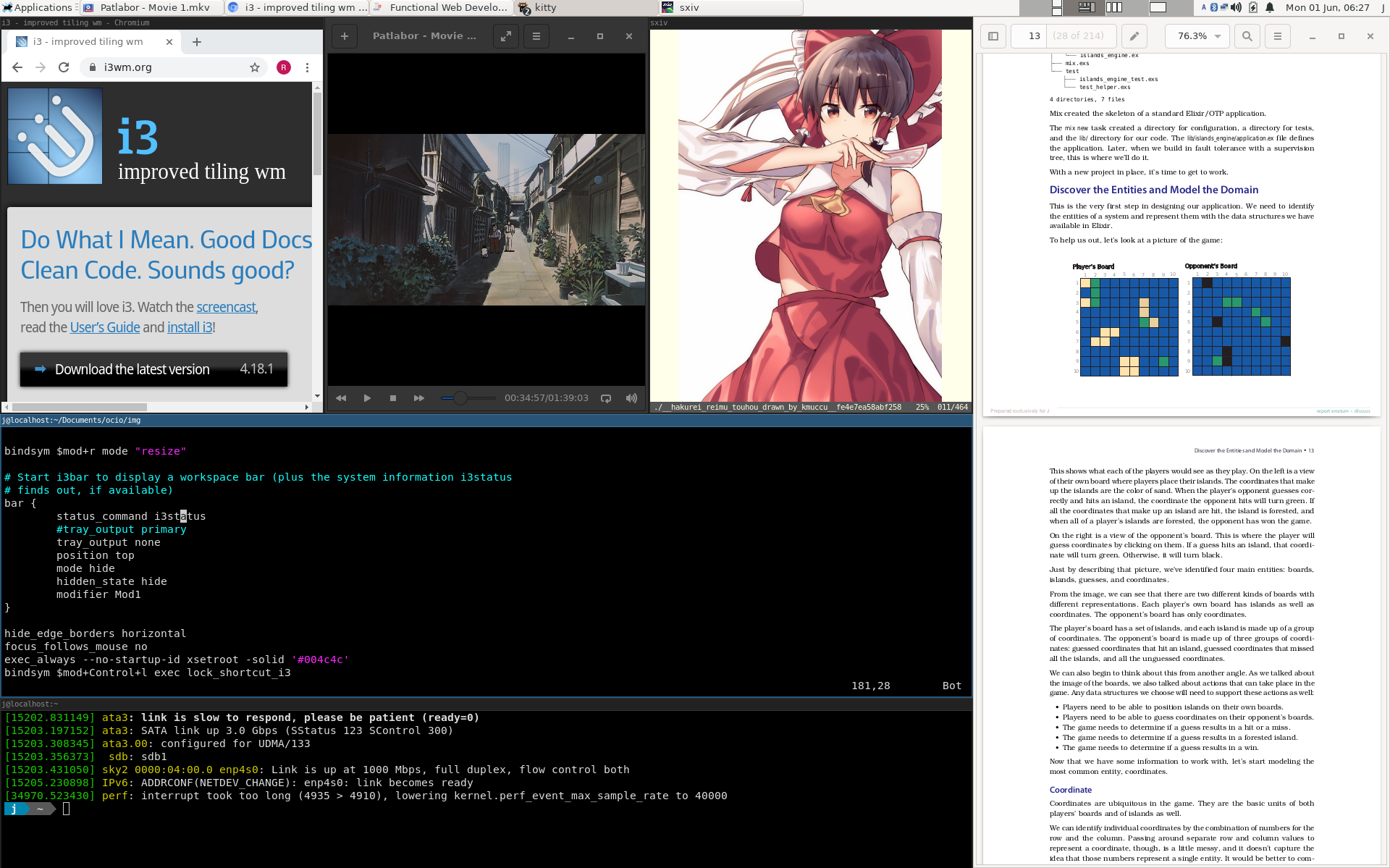The height and width of the screenshot is (868, 1390).
Task: Switch to Patlabor - Movie 1.mkv taskbar entry
Action: [x=151, y=7]
